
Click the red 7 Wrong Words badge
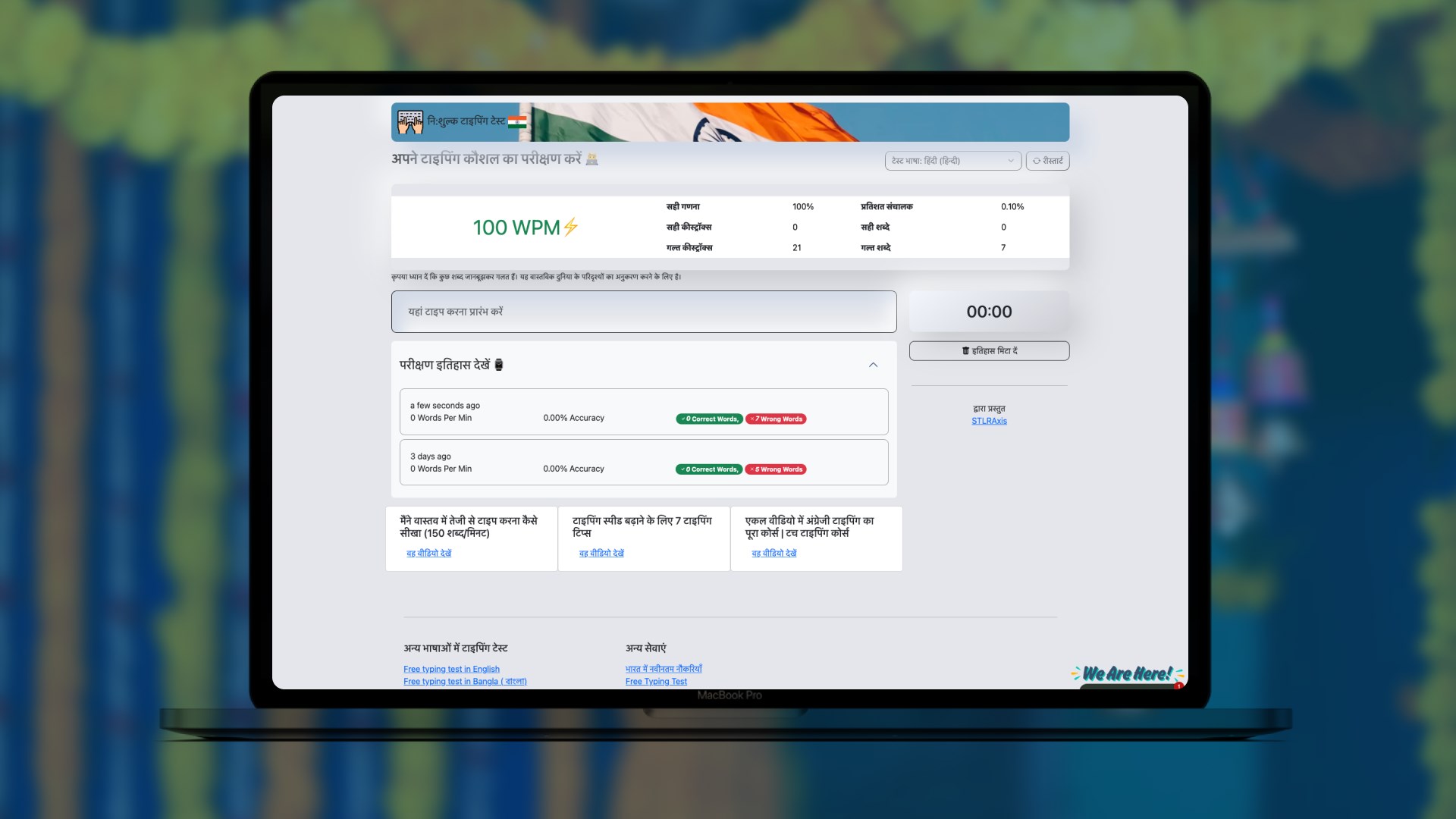[x=776, y=419]
